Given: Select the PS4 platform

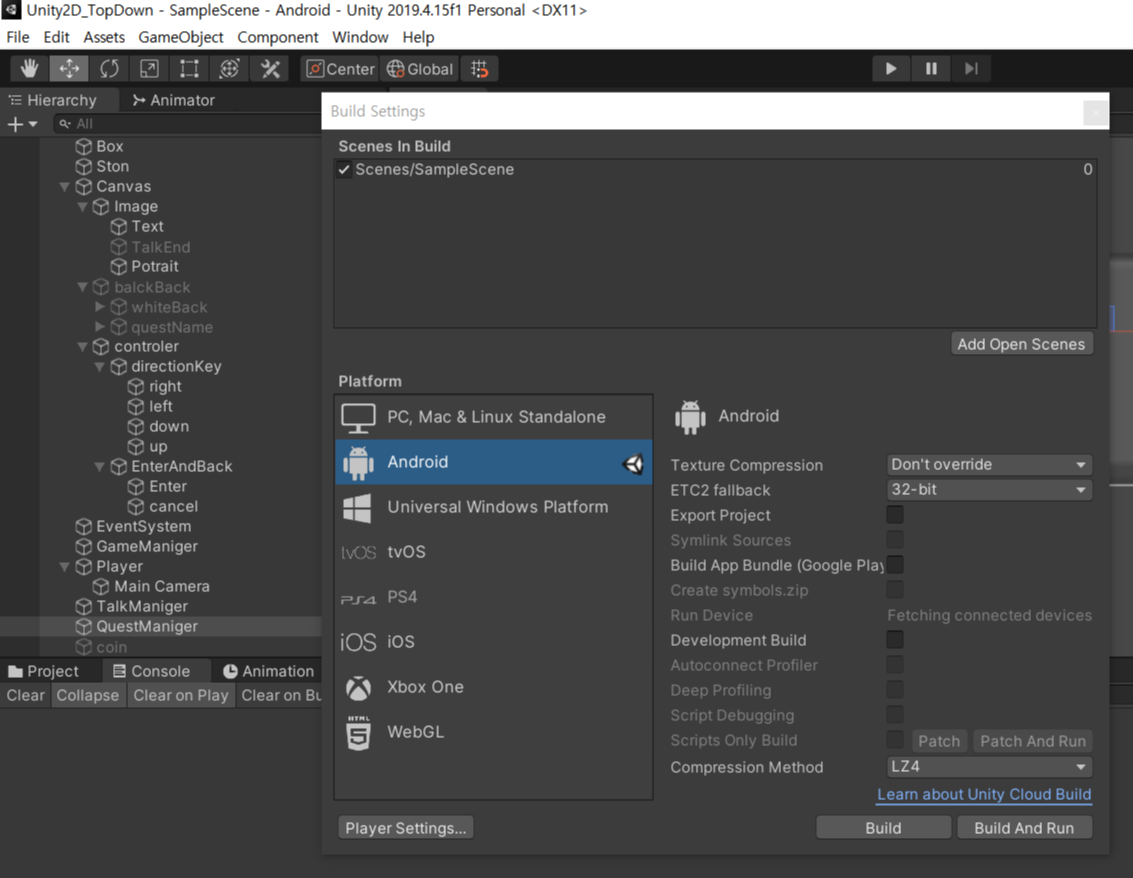Looking at the screenshot, I should click(x=494, y=597).
